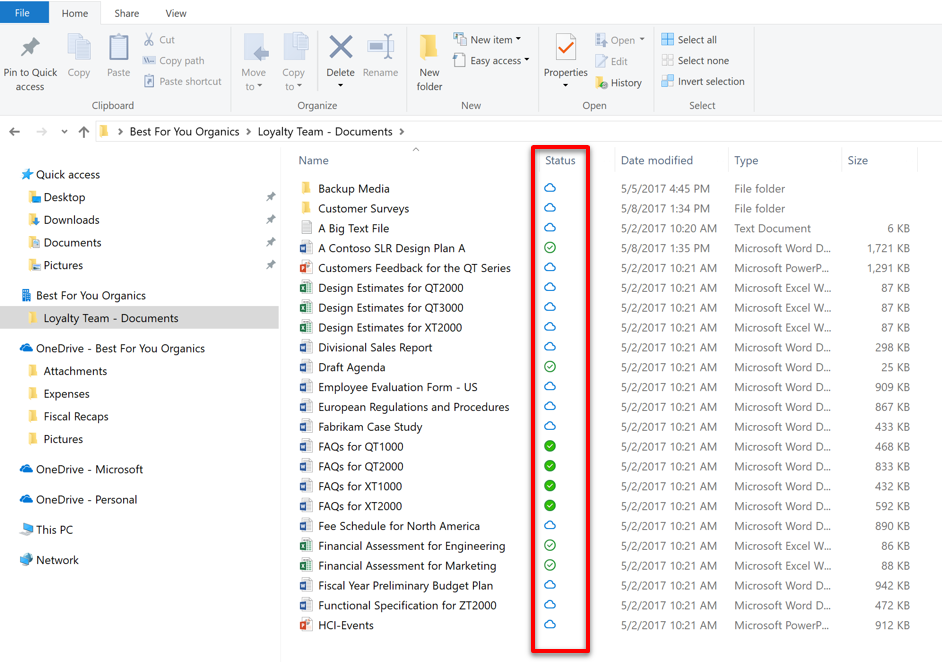Screen dimensions: 942x662
Task: Switch to the Home tab
Action: (x=74, y=13)
